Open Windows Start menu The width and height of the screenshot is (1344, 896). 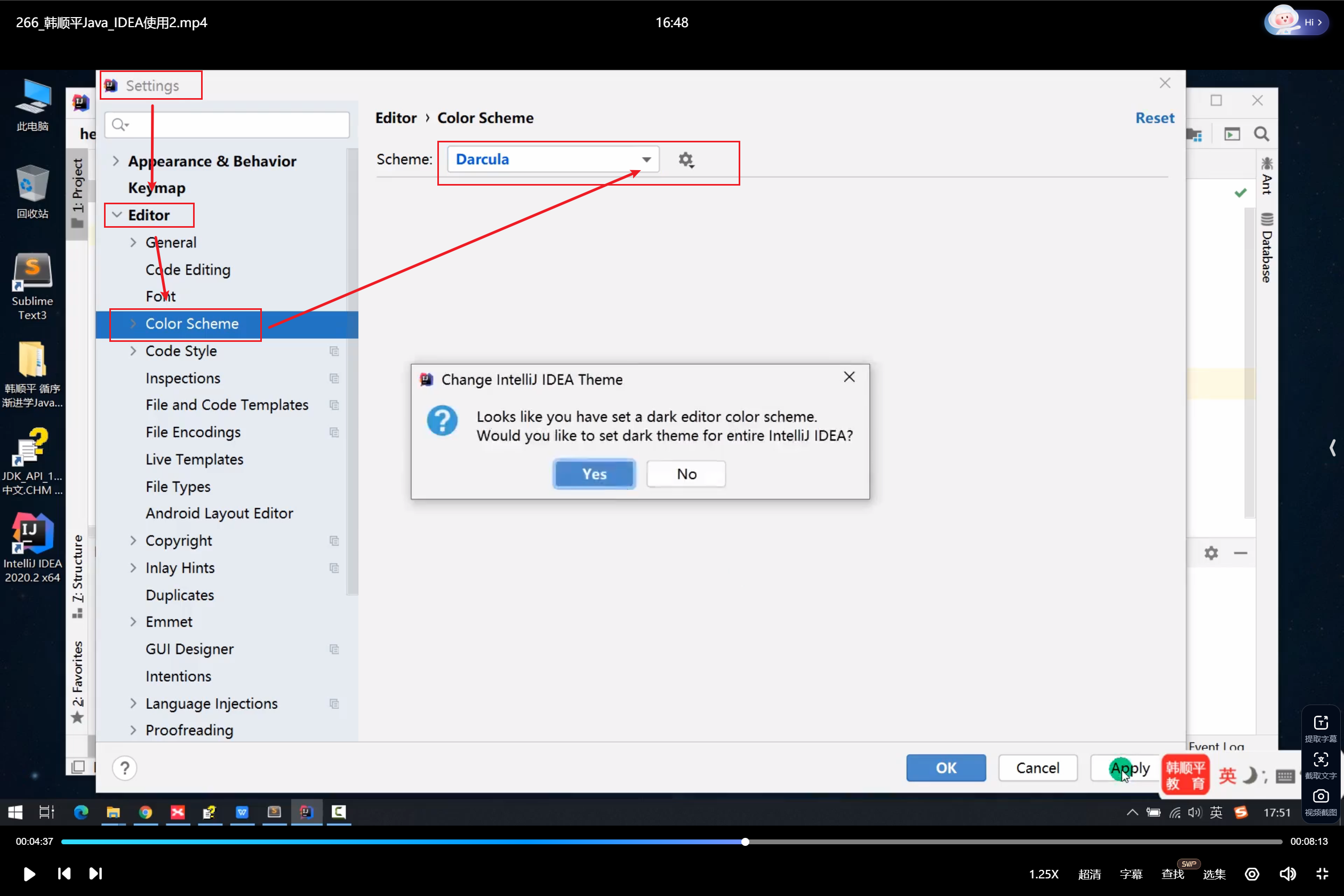click(15, 812)
